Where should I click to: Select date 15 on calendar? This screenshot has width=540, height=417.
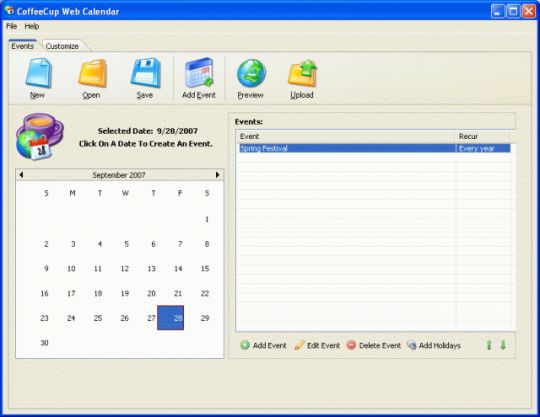pos(205,269)
